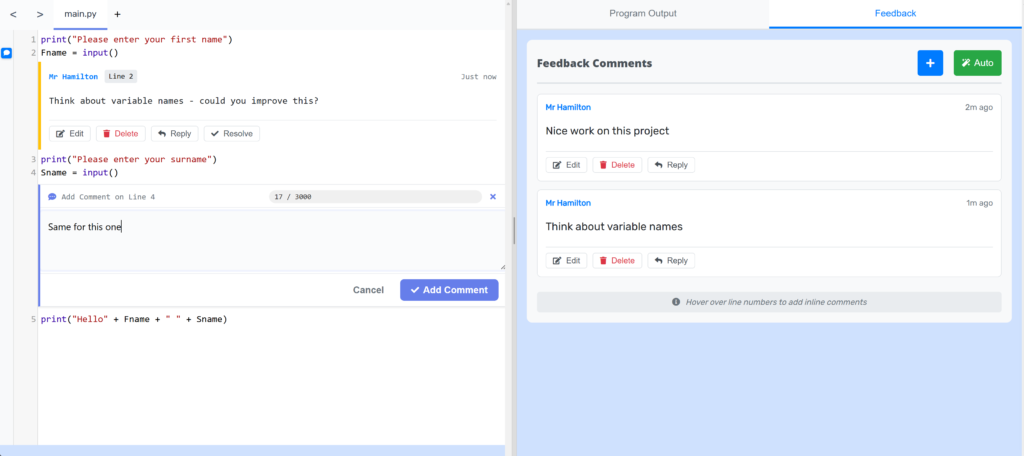This screenshot has width=1024, height=456.
Task: Resolve the inline comment on Line 2
Action: tap(231, 133)
